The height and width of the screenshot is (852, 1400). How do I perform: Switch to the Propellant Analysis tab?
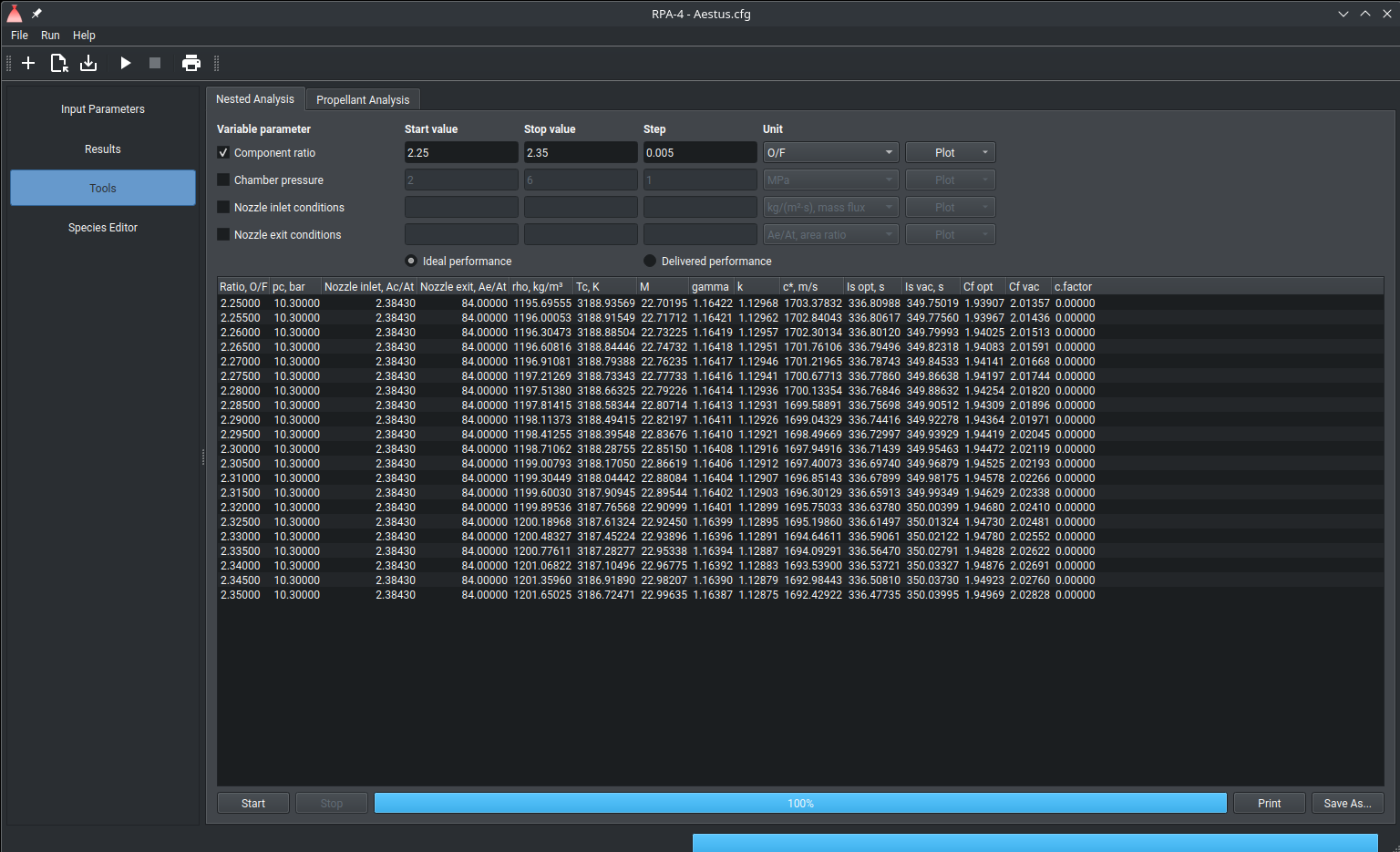click(363, 100)
